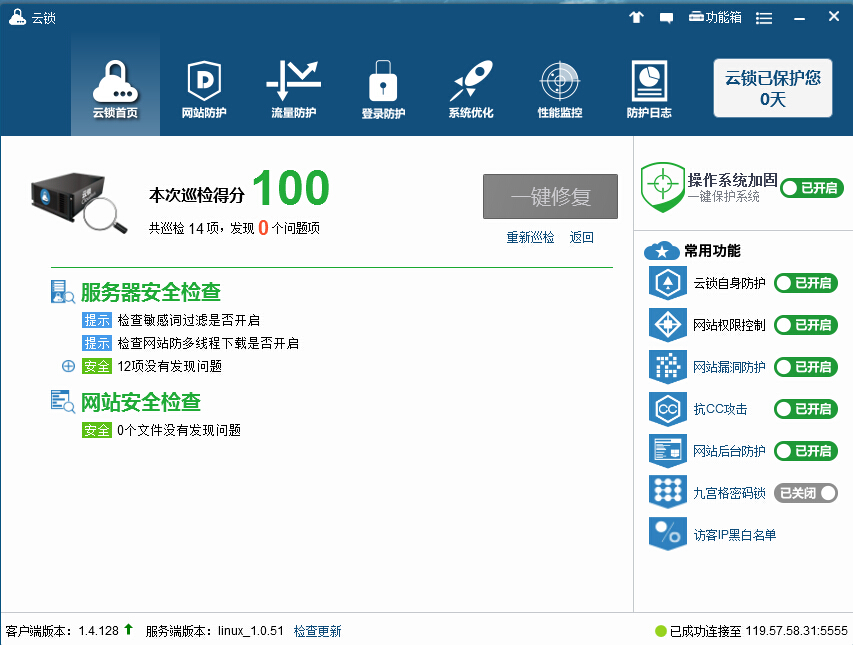
Task: Open the 网站漏洞防护 link
Action: [x=729, y=367]
